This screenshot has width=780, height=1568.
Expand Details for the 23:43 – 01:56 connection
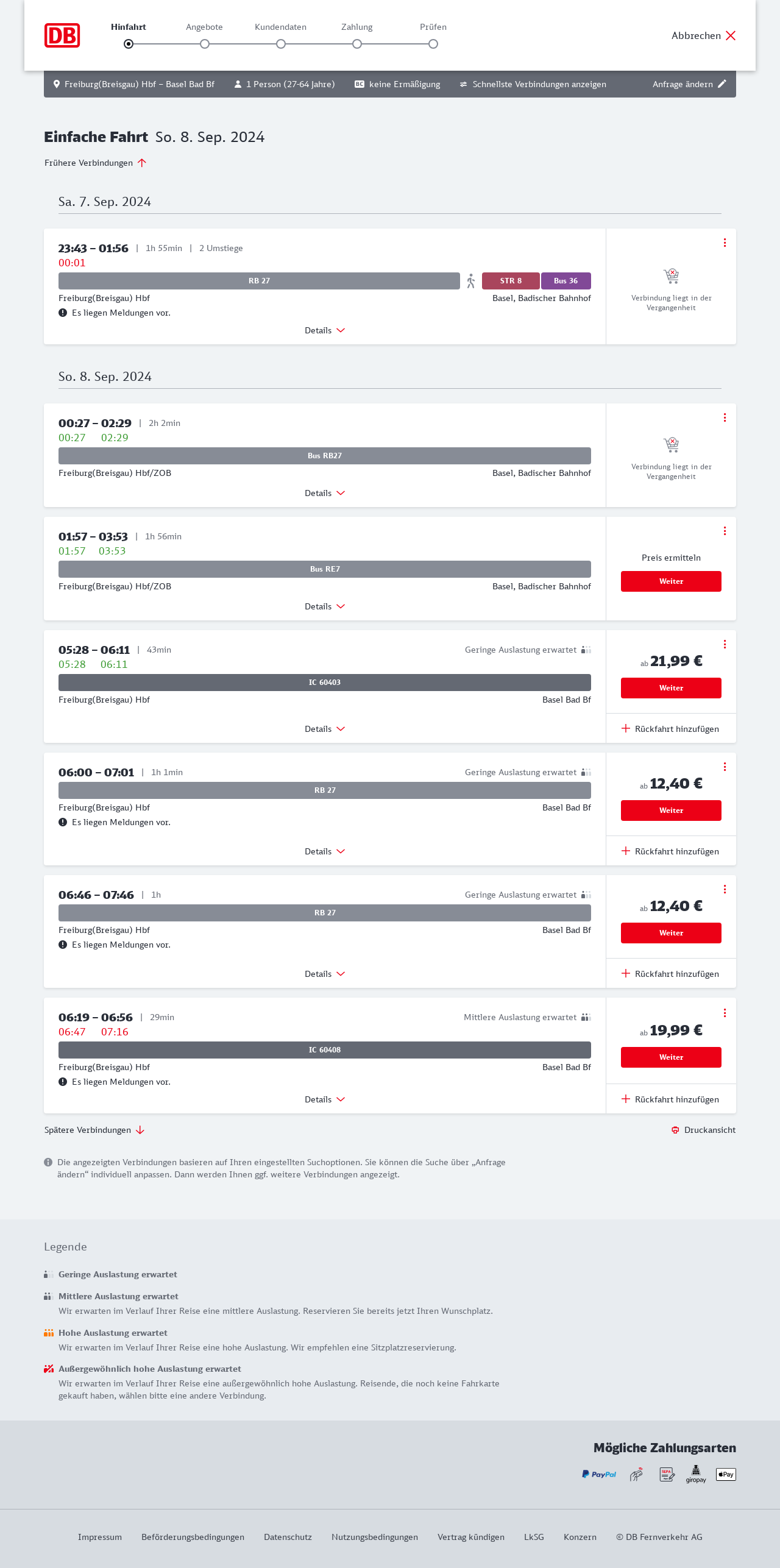[x=325, y=330]
